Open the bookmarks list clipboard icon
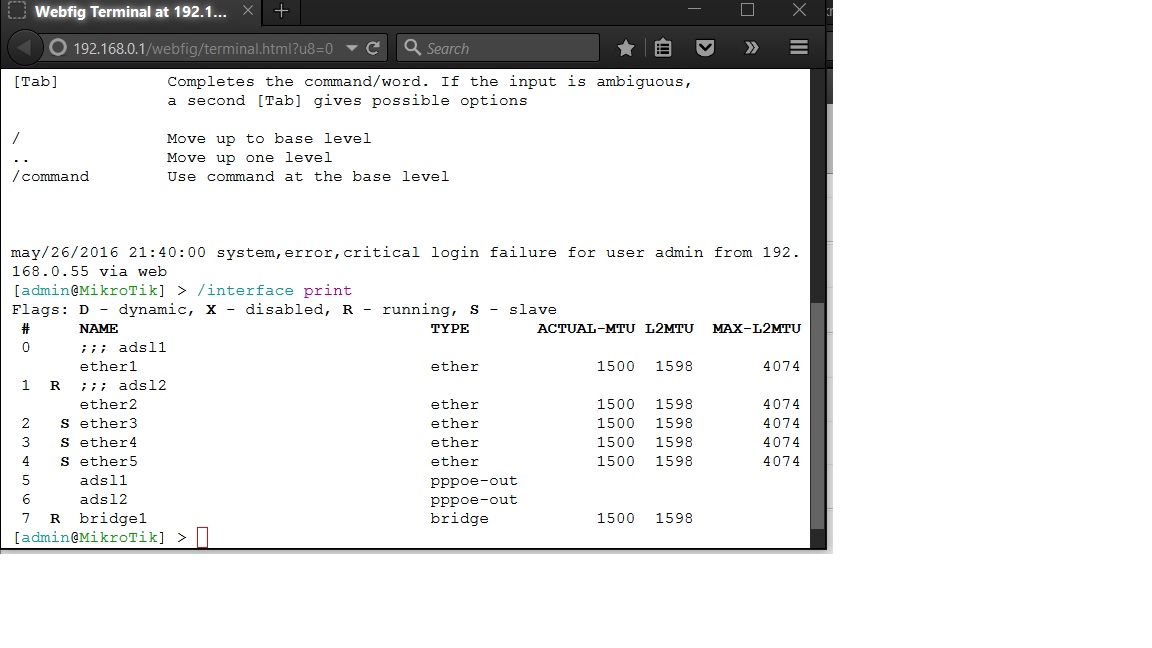The width and height of the screenshot is (1152, 648). (663, 48)
